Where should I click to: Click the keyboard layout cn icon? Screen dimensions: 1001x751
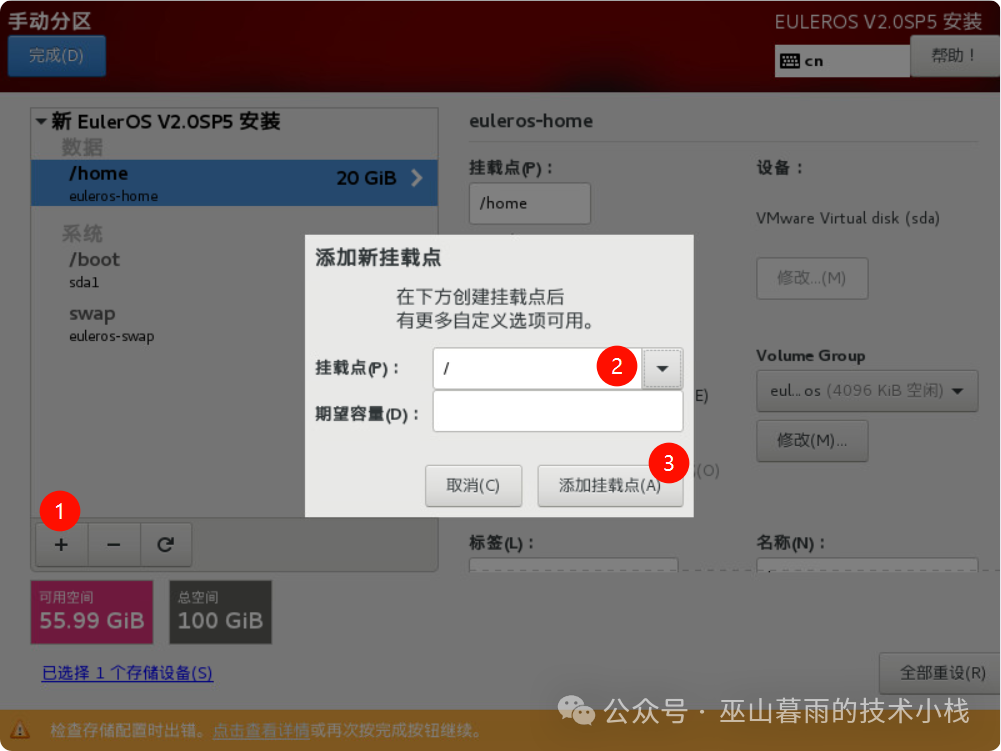click(x=790, y=61)
